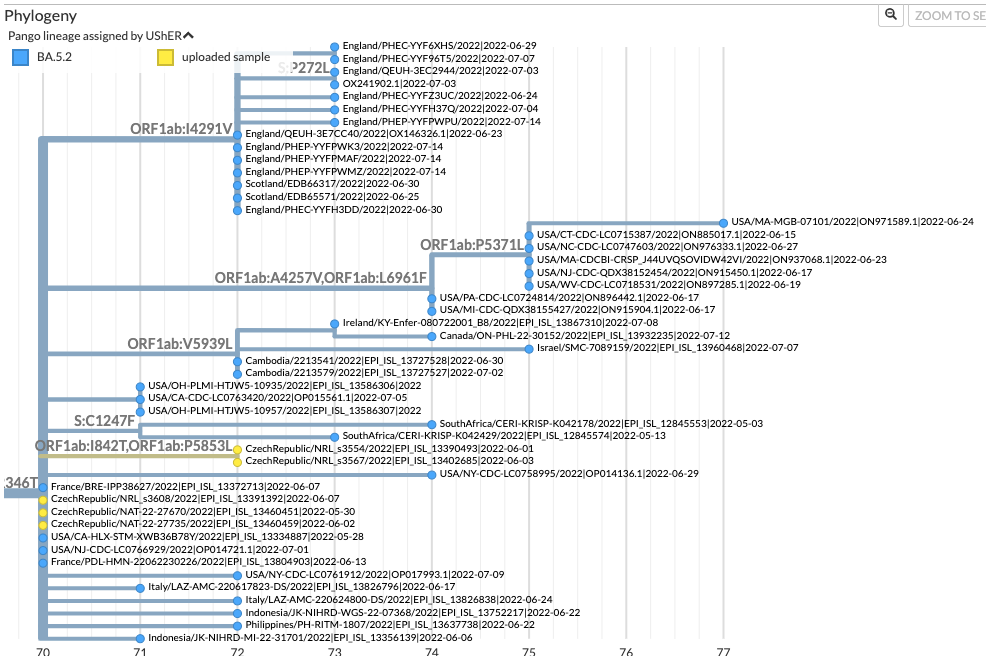Click the ORF1ab:P5371L branch label
This screenshot has width=986, height=656.
[472, 245]
